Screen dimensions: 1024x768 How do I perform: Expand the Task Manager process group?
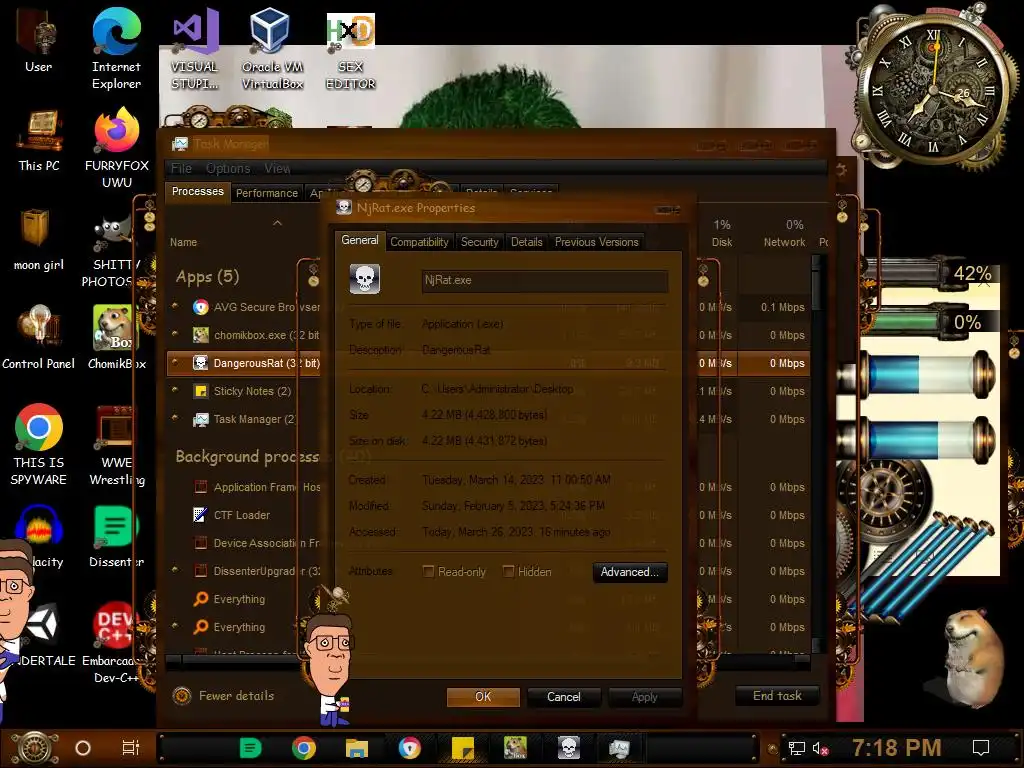[x=175, y=418]
